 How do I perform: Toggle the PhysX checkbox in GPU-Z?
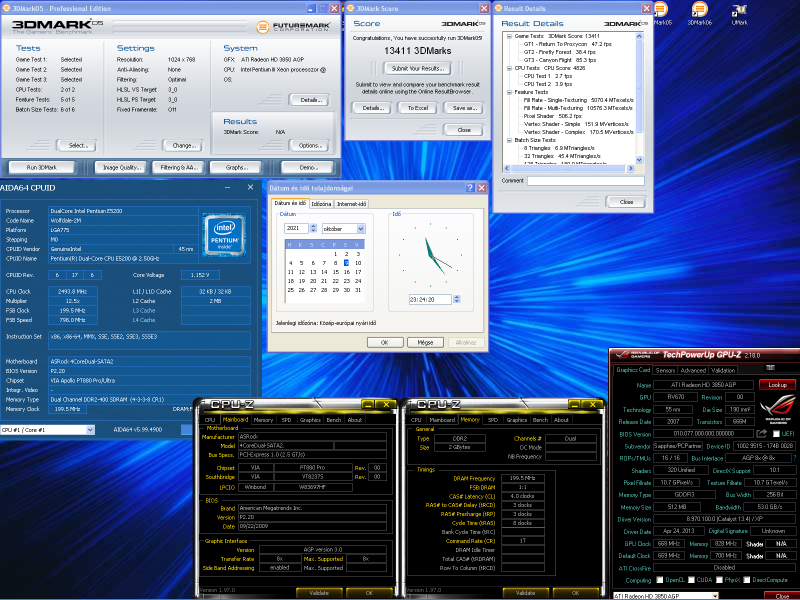tap(719, 580)
